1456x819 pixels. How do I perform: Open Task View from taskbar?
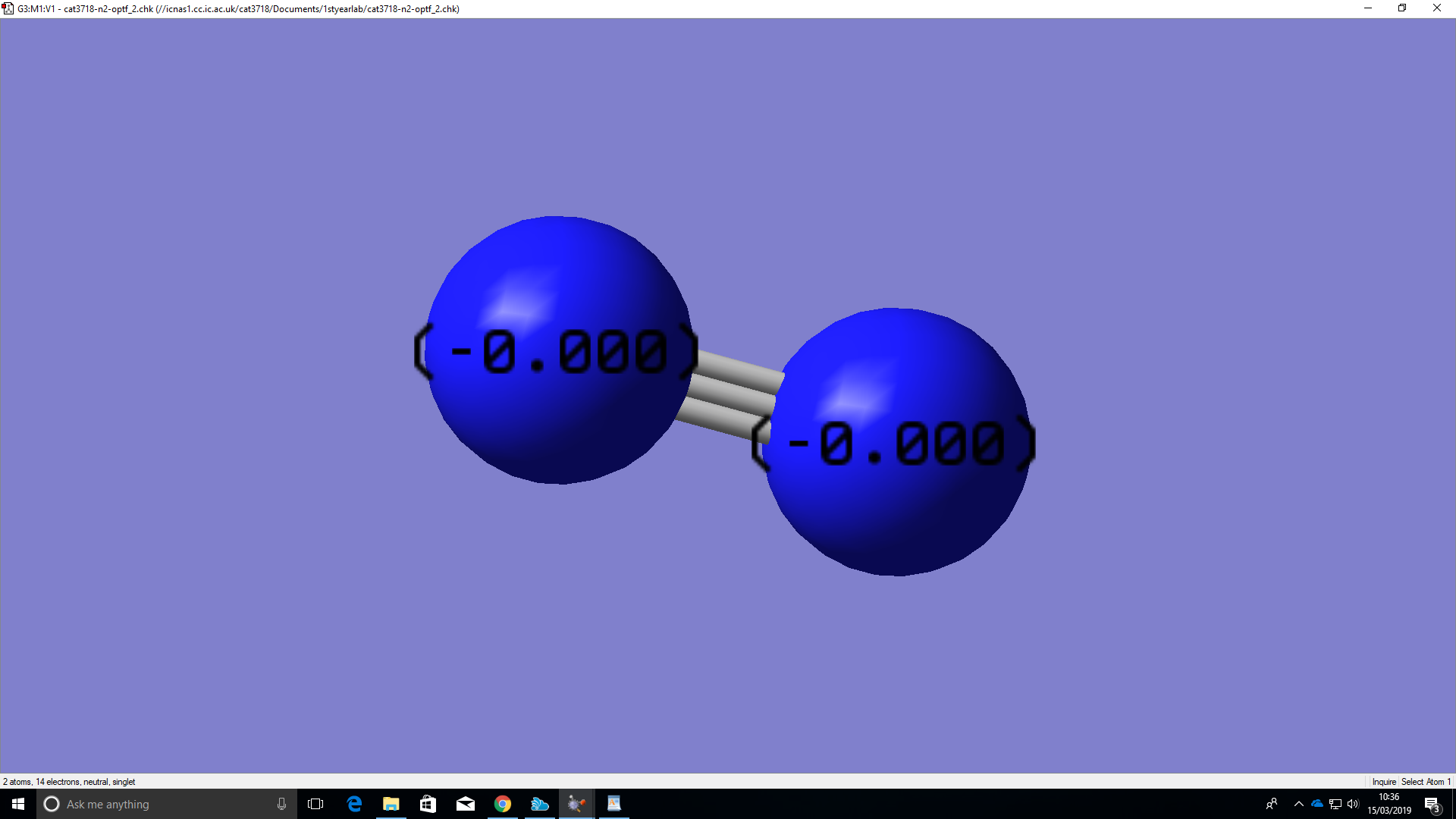click(315, 804)
